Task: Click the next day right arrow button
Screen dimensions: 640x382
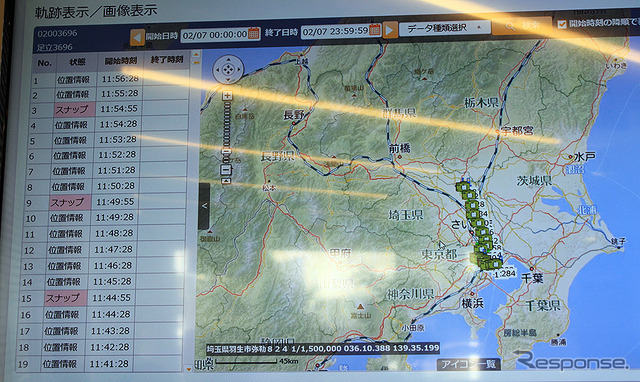Action: tap(390, 30)
